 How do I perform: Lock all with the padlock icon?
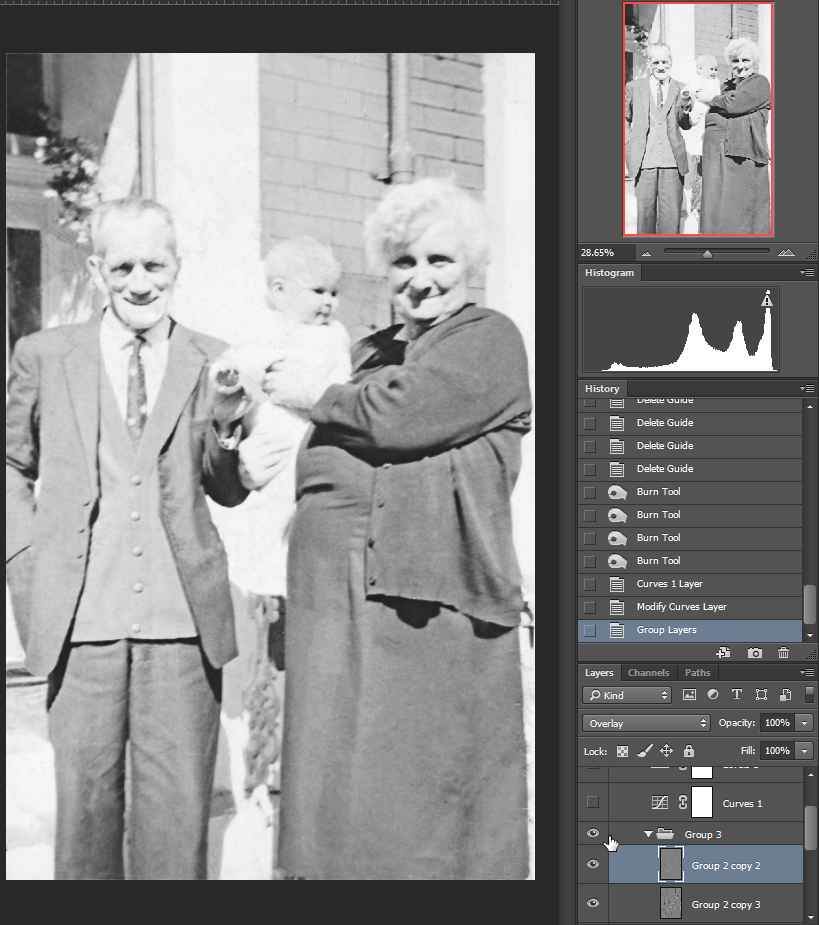(689, 750)
